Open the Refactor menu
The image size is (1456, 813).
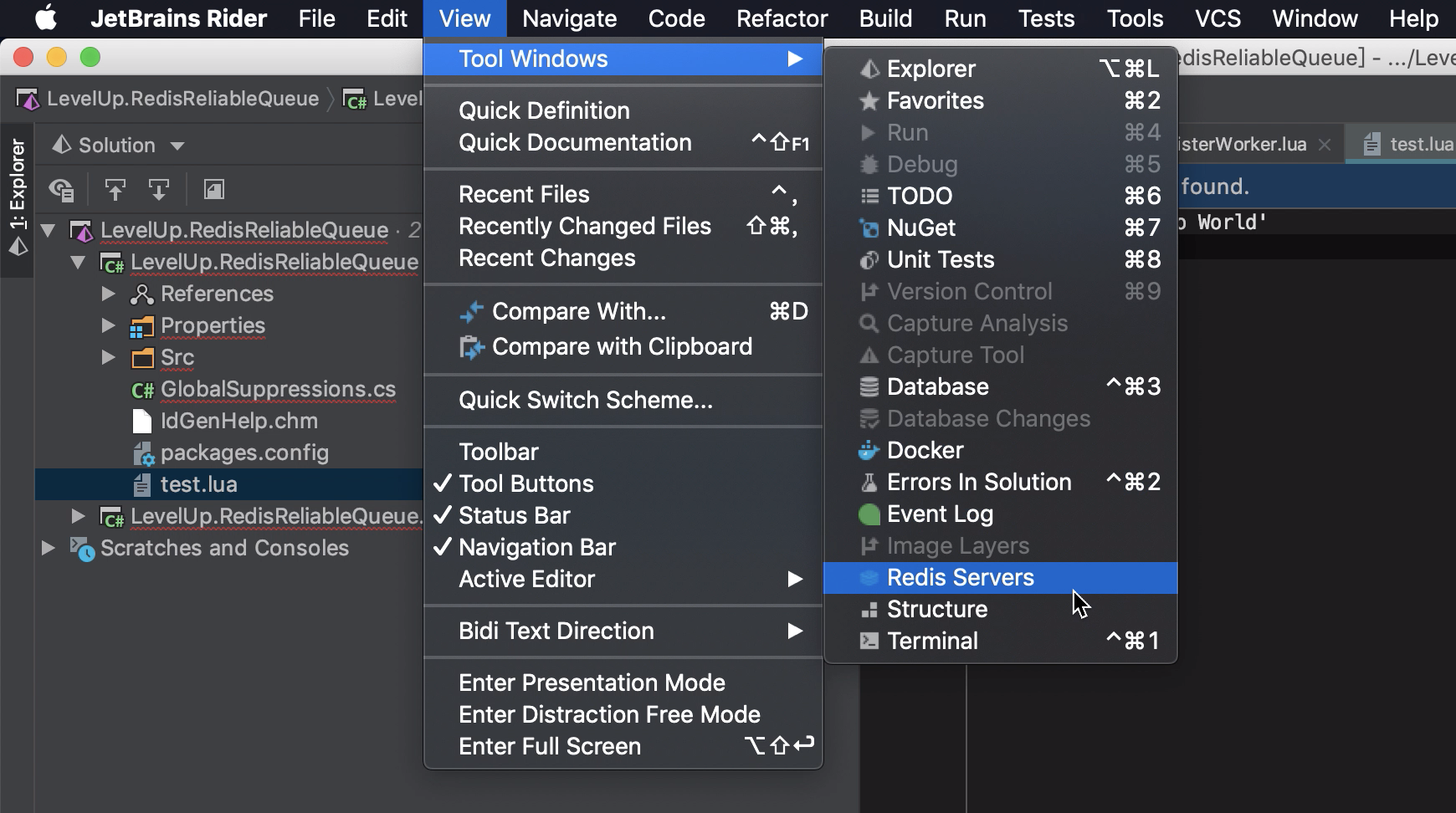pyautogui.click(x=782, y=18)
